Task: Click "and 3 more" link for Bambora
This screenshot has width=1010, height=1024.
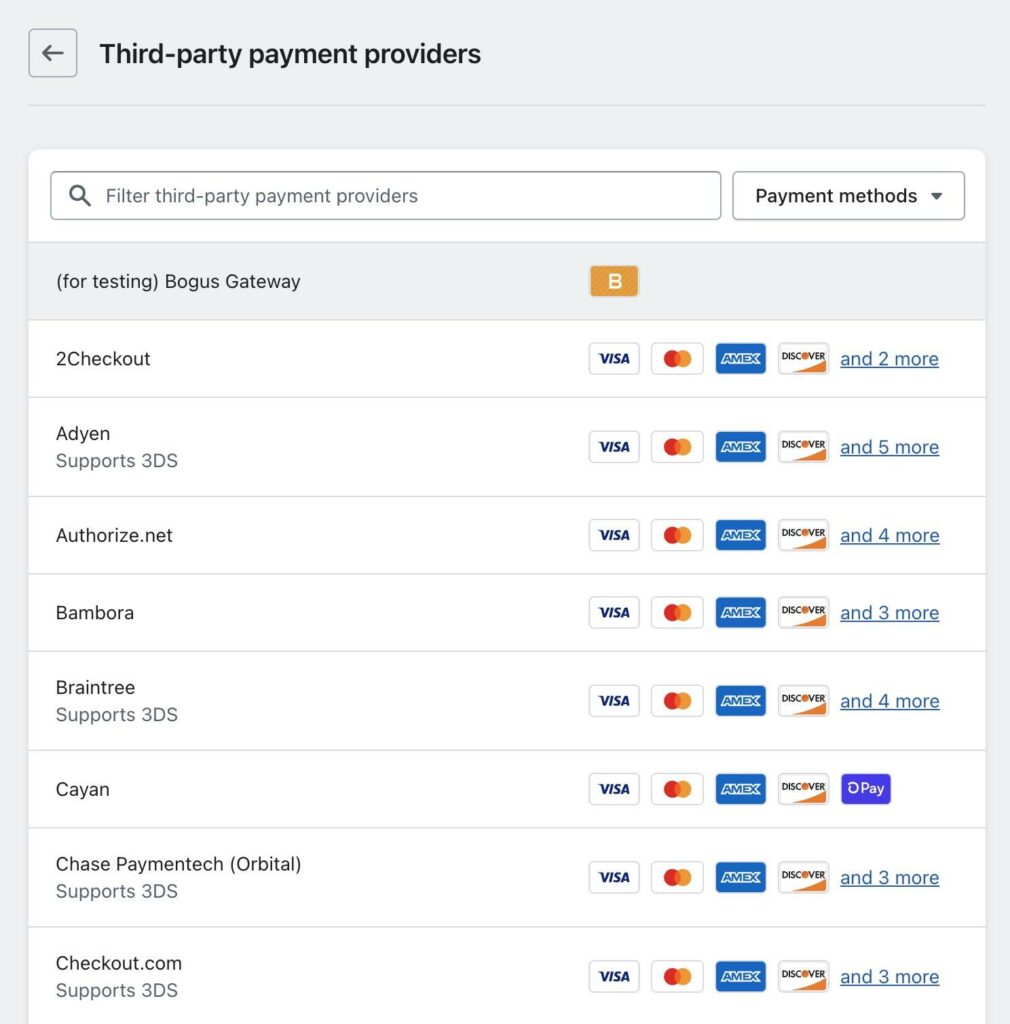Action: [x=889, y=613]
